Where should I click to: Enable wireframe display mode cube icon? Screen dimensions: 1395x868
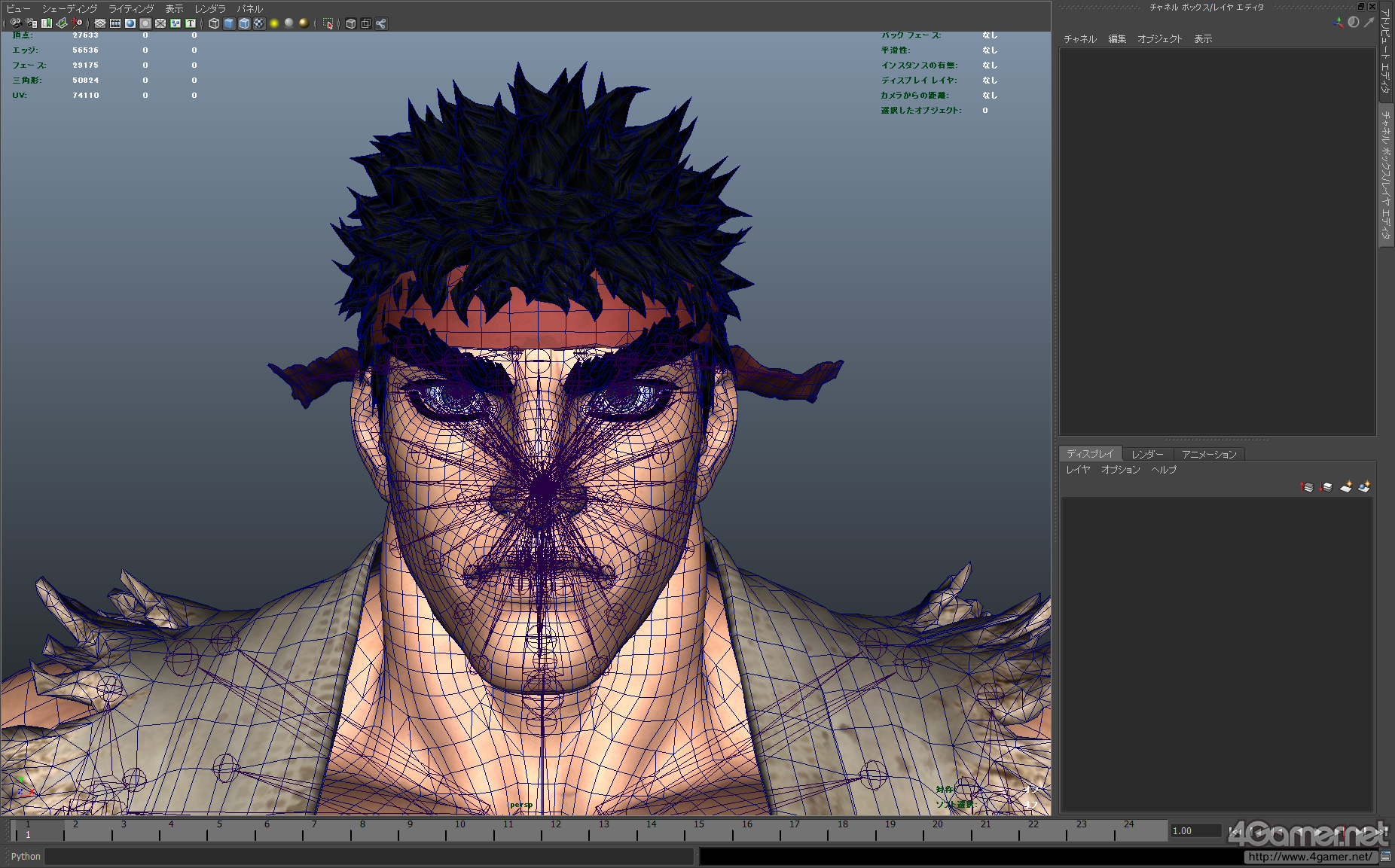[x=214, y=23]
